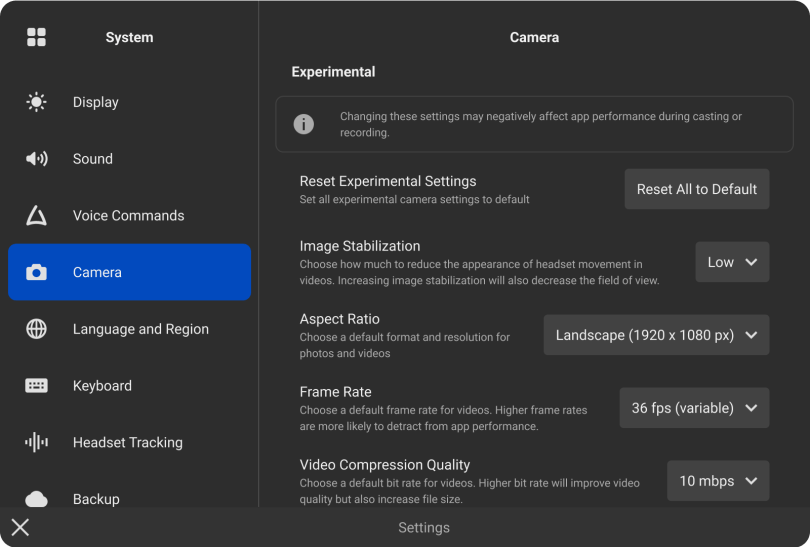Screen dimensions: 810x547
Task: Click the Backup cloud icon
Action: tap(36, 499)
